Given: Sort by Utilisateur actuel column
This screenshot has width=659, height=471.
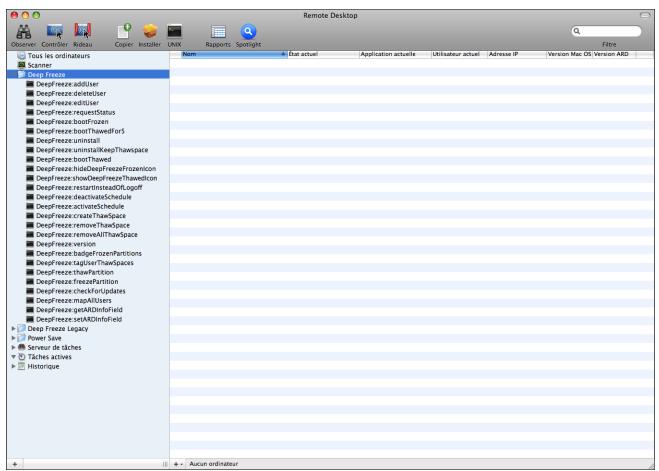Looking at the screenshot, I should [459, 54].
